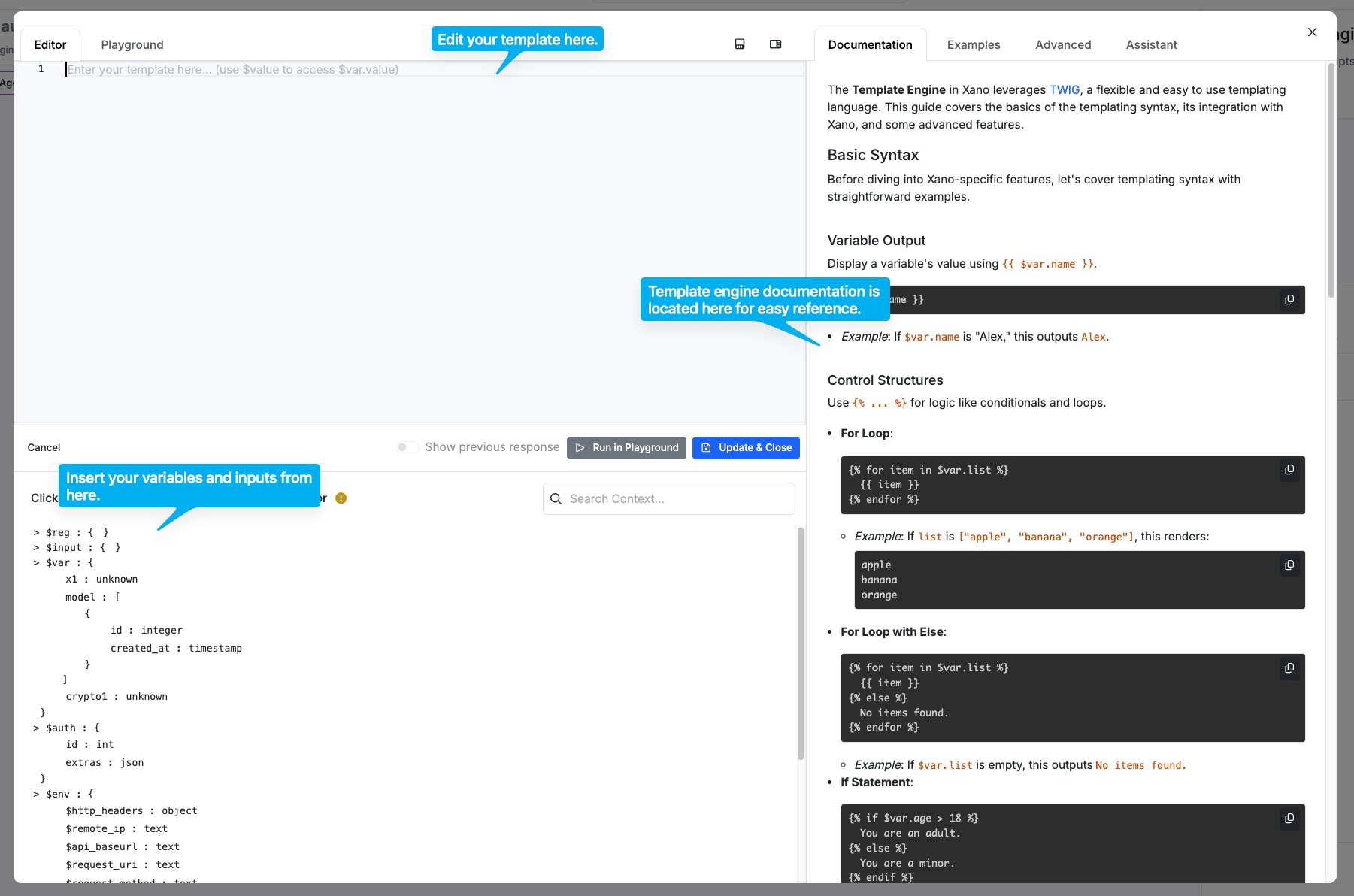1354x896 pixels.
Task: Open the Editor tab
Action: [x=50, y=44]
